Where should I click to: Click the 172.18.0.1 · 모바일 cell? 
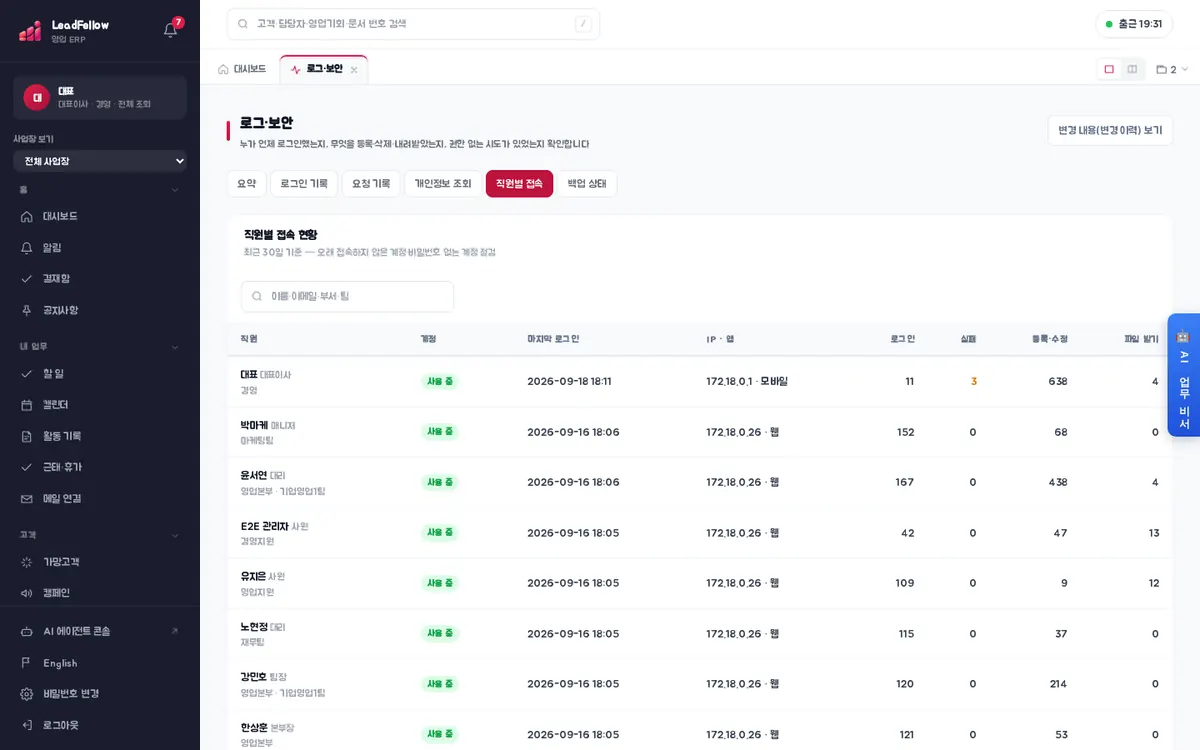747,381
